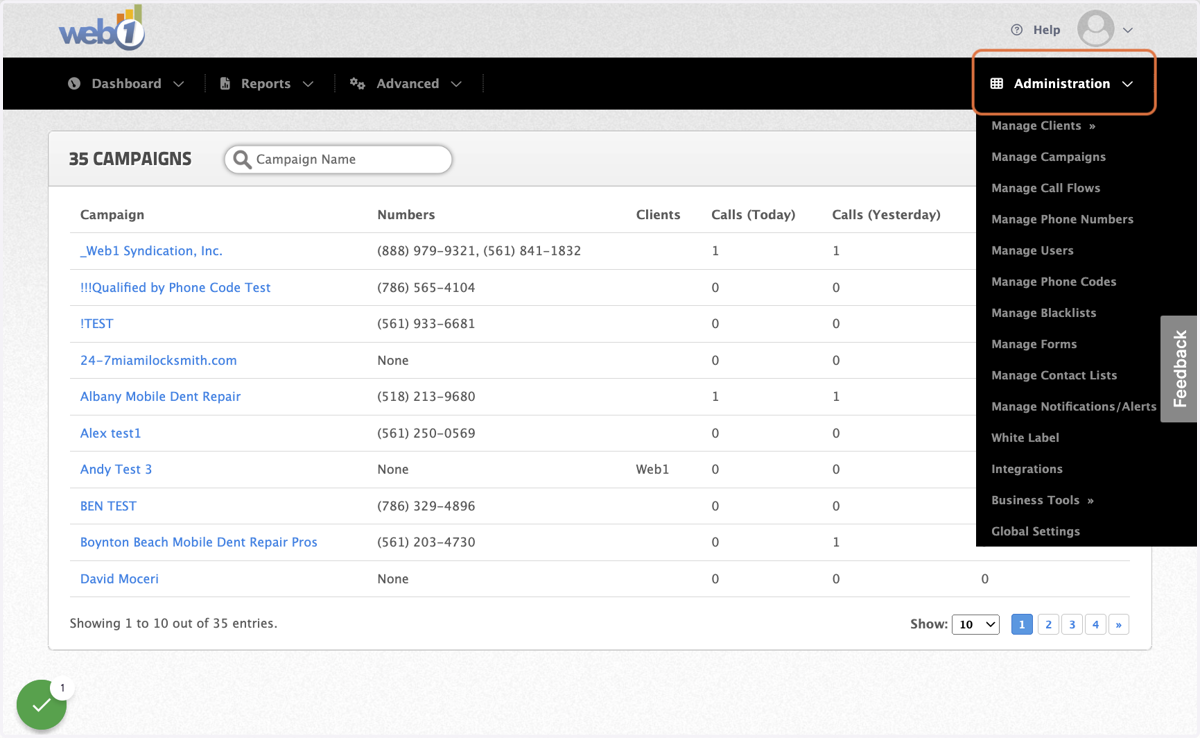
Task: Select Manage Blacklists menu item
Action: click(x=1043, y=313)
